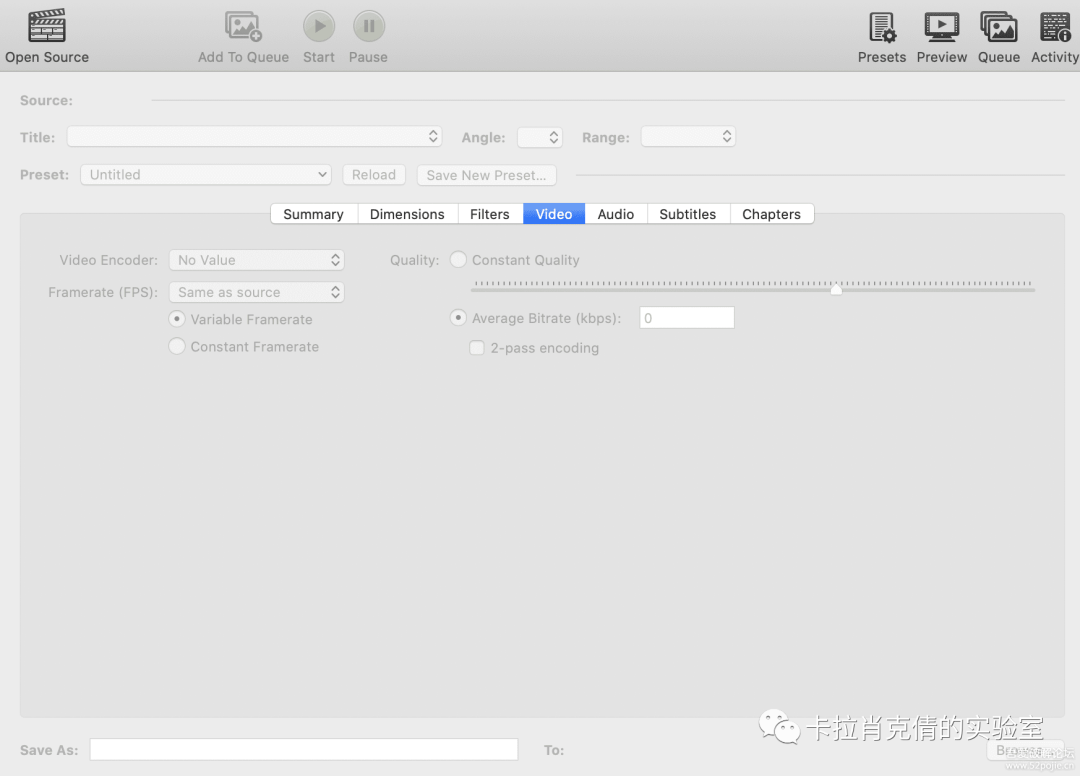The width and height of the screenshot is (1080, 776).
Task: Open the Framerate dropdown
Action: coord(256,292)
